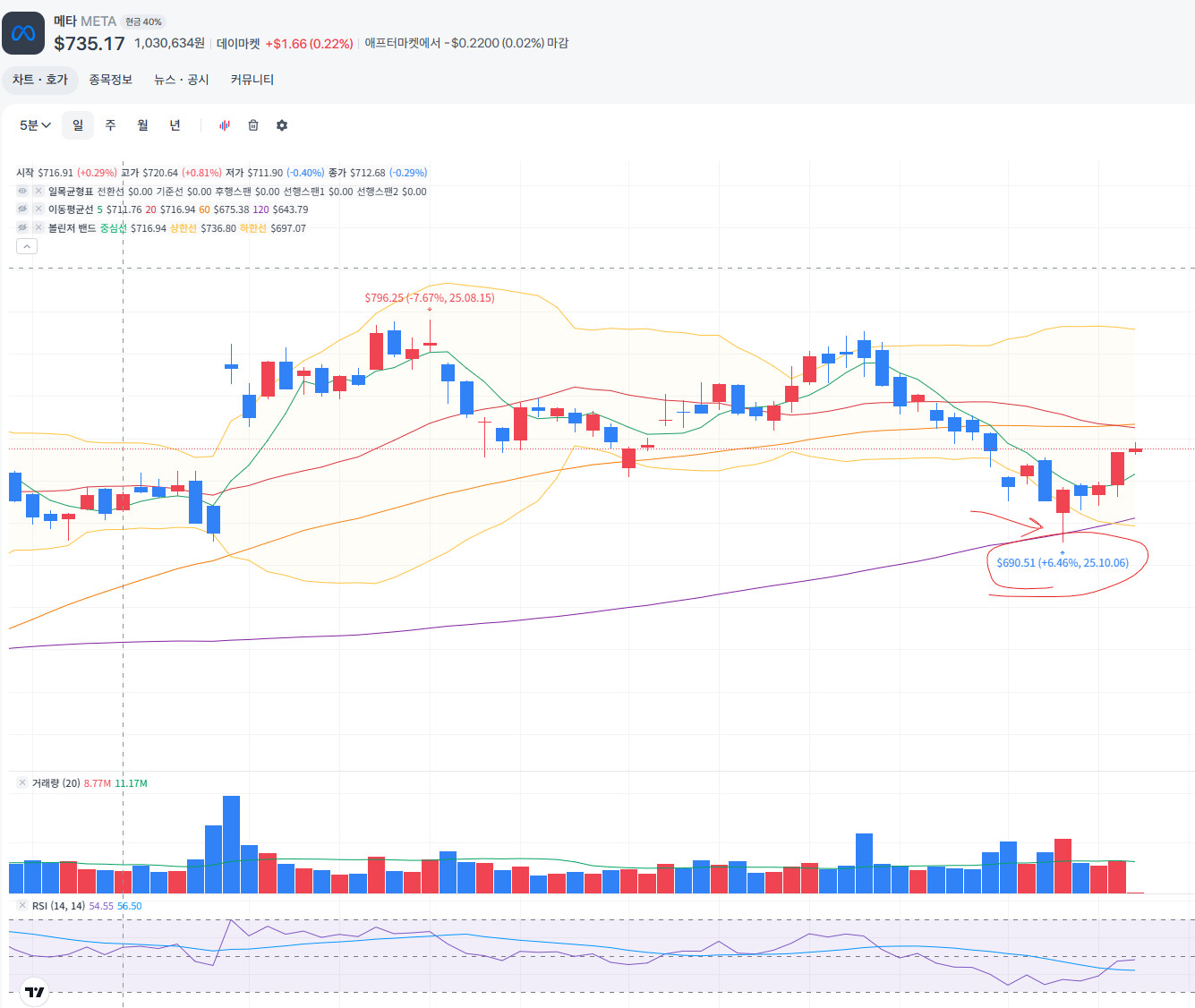Select the 월 monthly timeframe
This screenshot has width=1195, height=1008.
pyautogui.click(x=142, y=125)
